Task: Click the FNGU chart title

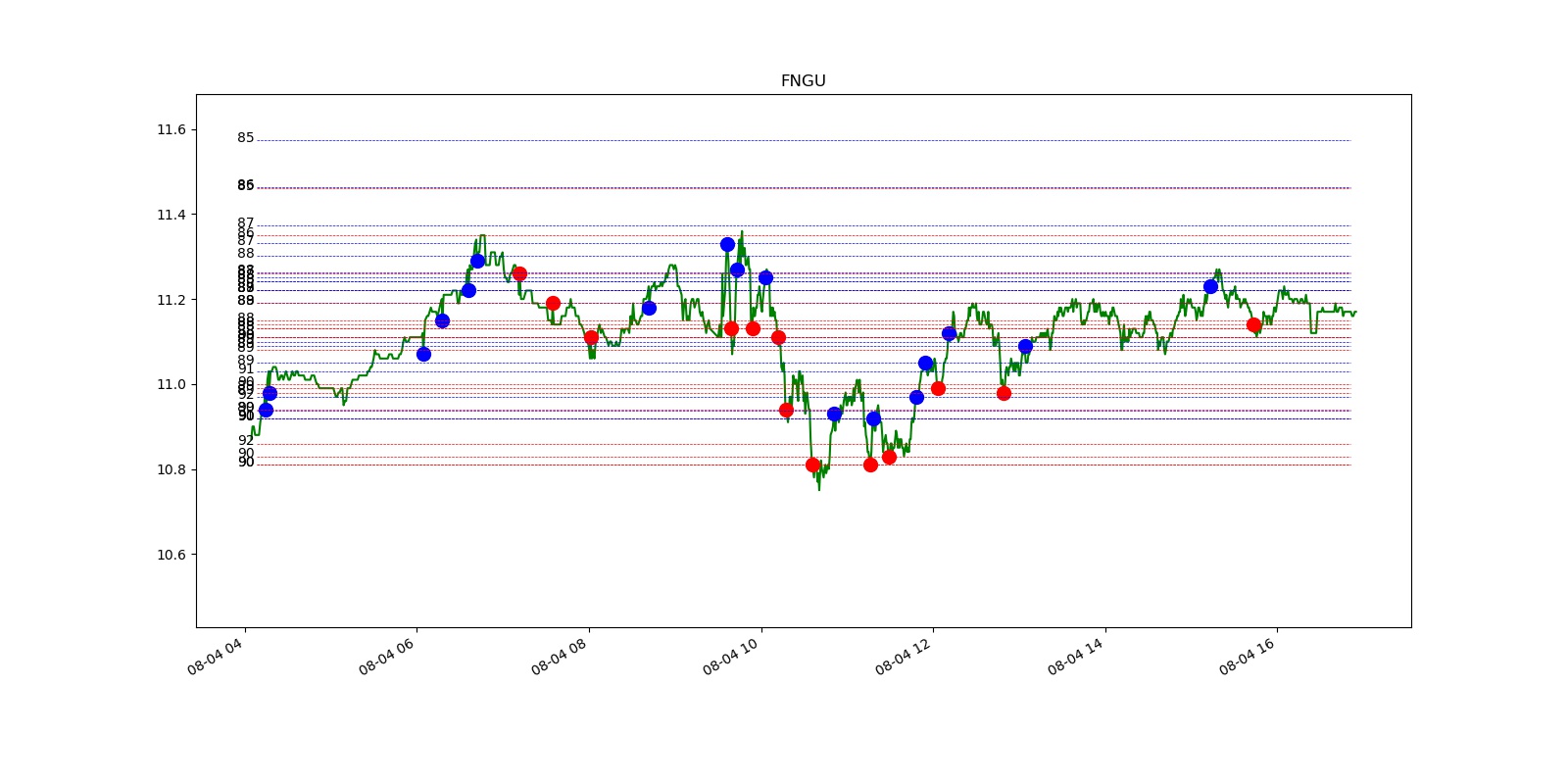Action: [x=803, y=81]
